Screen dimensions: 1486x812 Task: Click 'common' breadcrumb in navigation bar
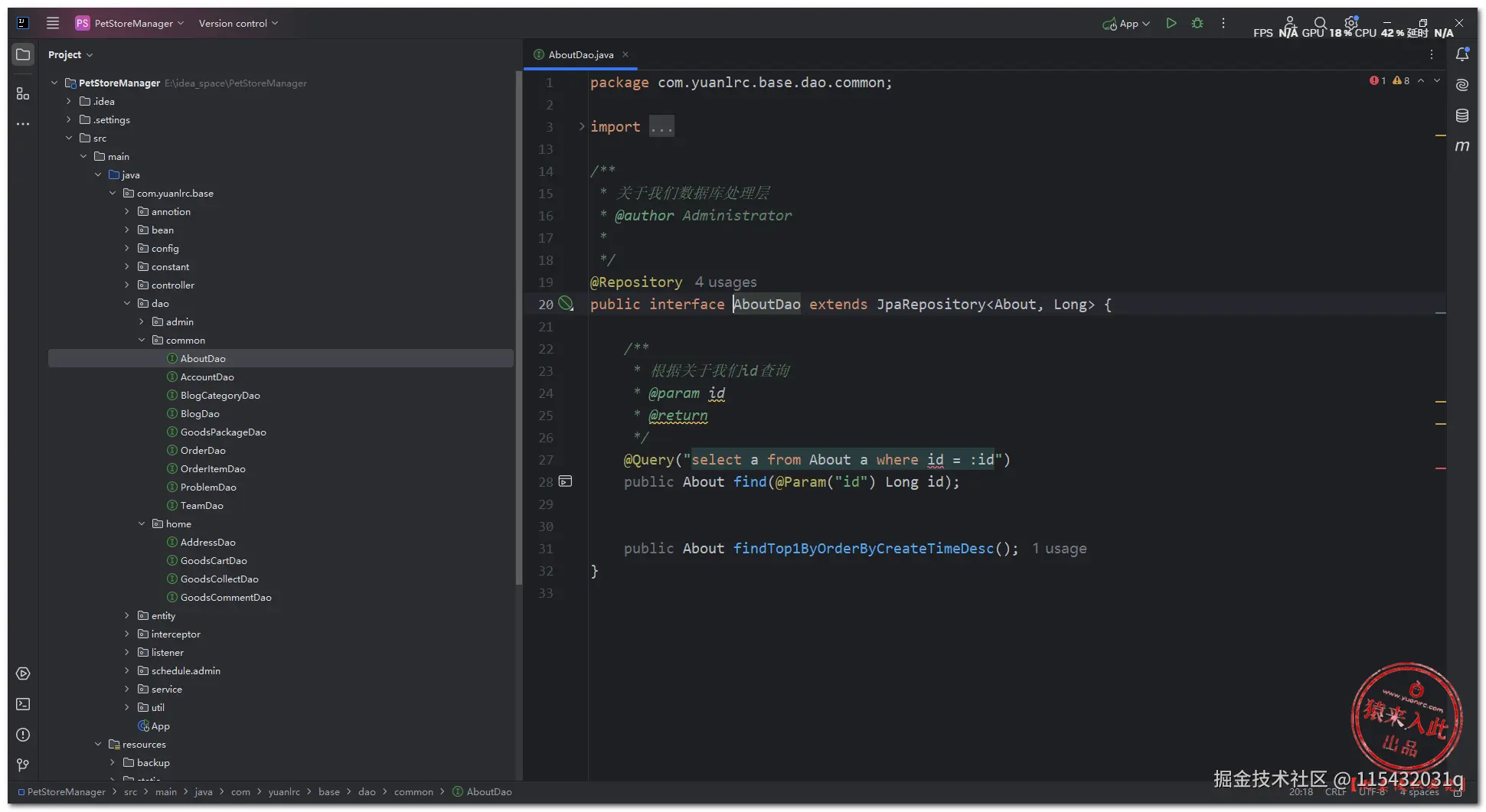pos(413,792)
